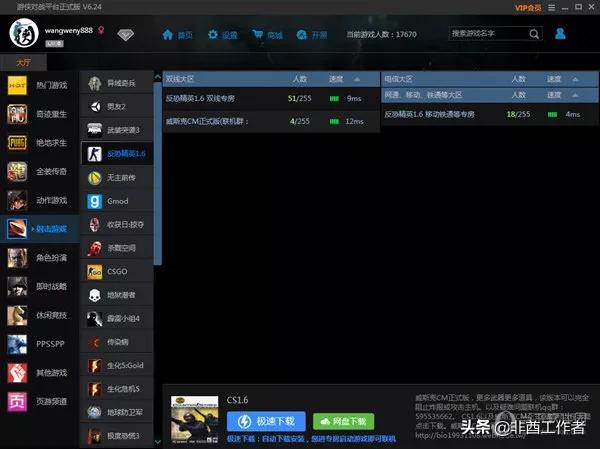Click the game list scroll-up arrow
This screenshot has width=600, height=449.
click(x=158, y=77)
